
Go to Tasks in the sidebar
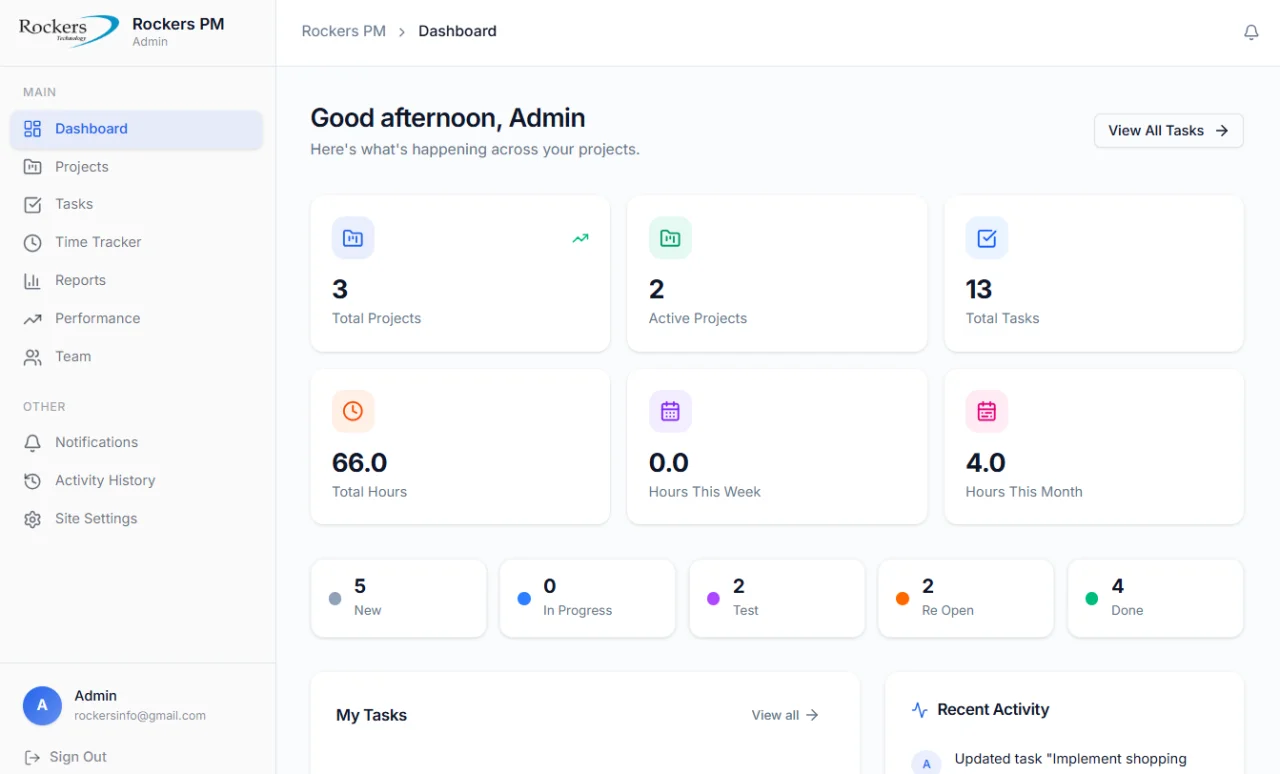point(136,204)
